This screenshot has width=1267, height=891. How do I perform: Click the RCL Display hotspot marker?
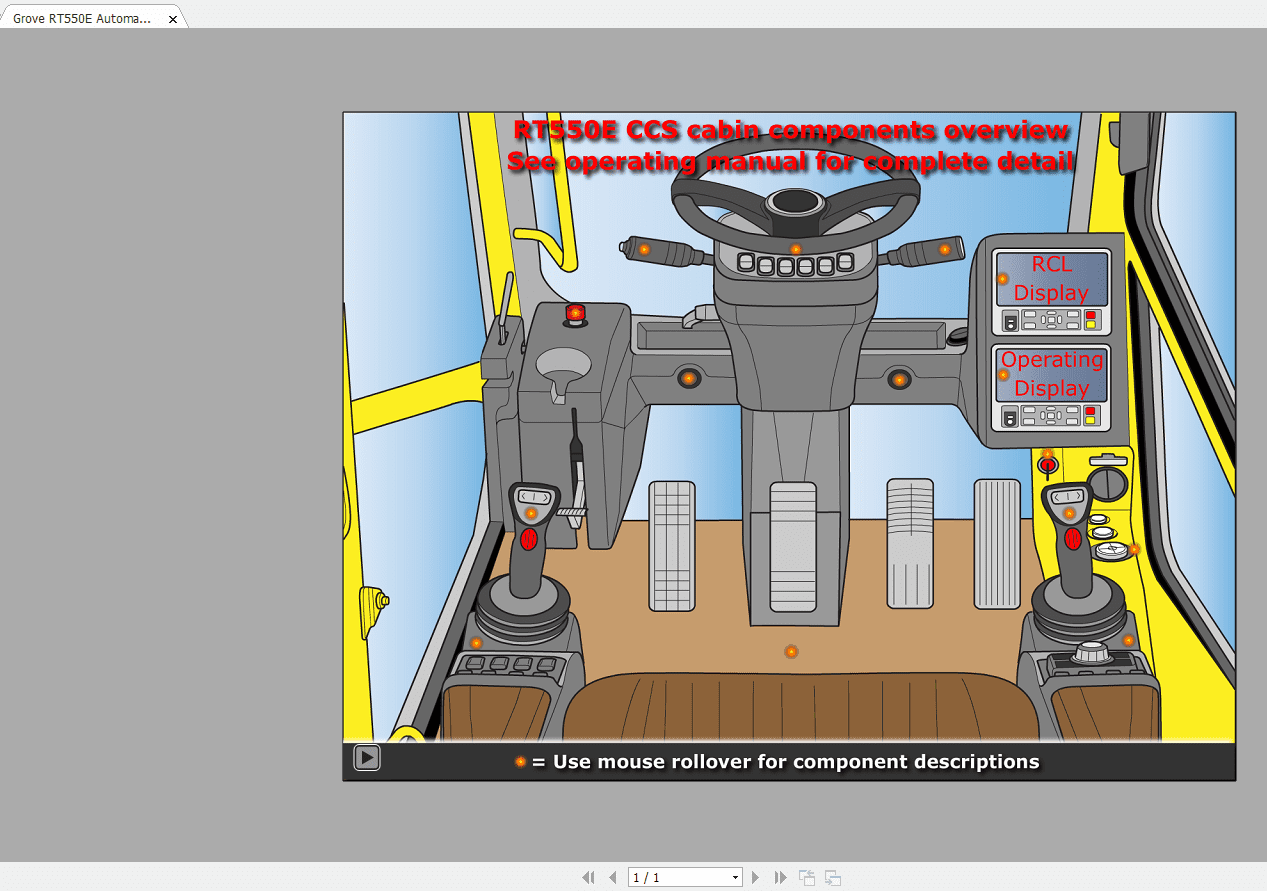[x=1003, y=279]
